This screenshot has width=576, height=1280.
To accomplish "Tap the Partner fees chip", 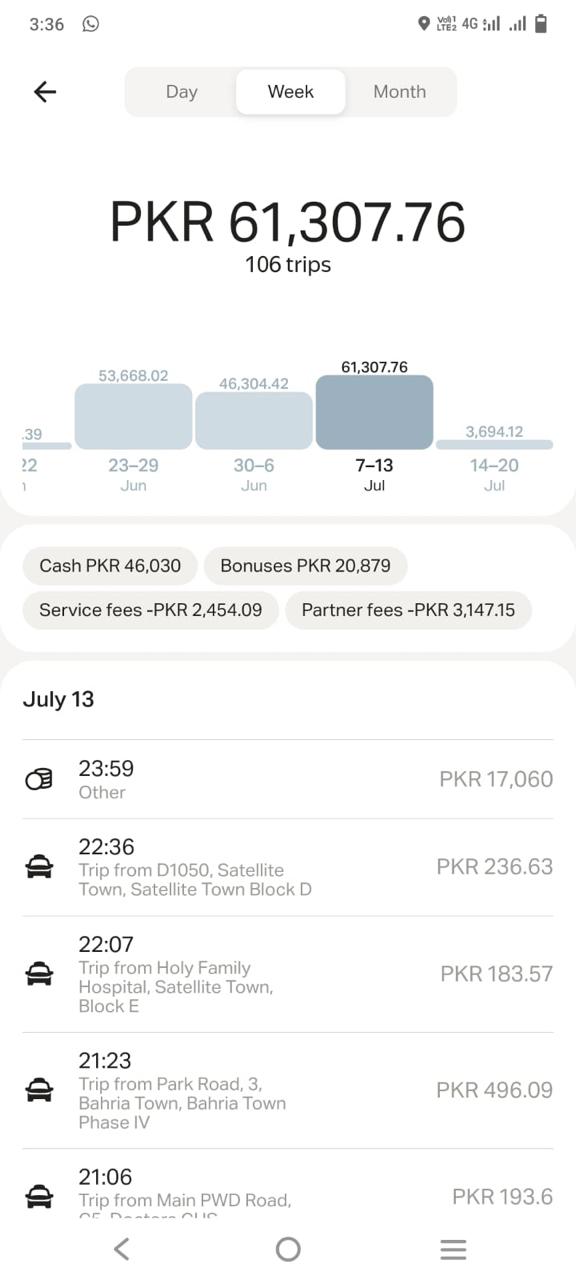I will point(408,610).
